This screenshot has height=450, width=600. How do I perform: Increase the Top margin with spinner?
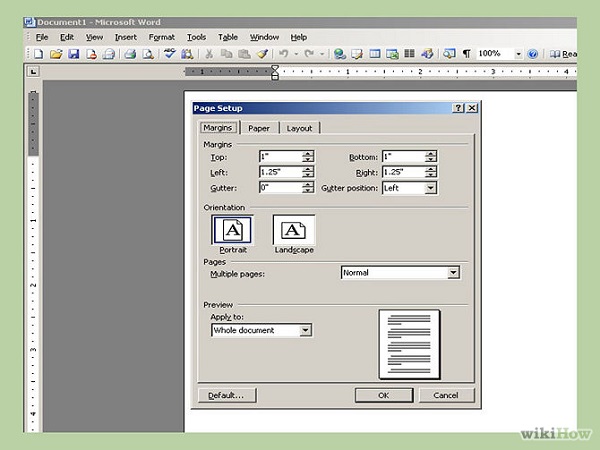pos(308,153)
